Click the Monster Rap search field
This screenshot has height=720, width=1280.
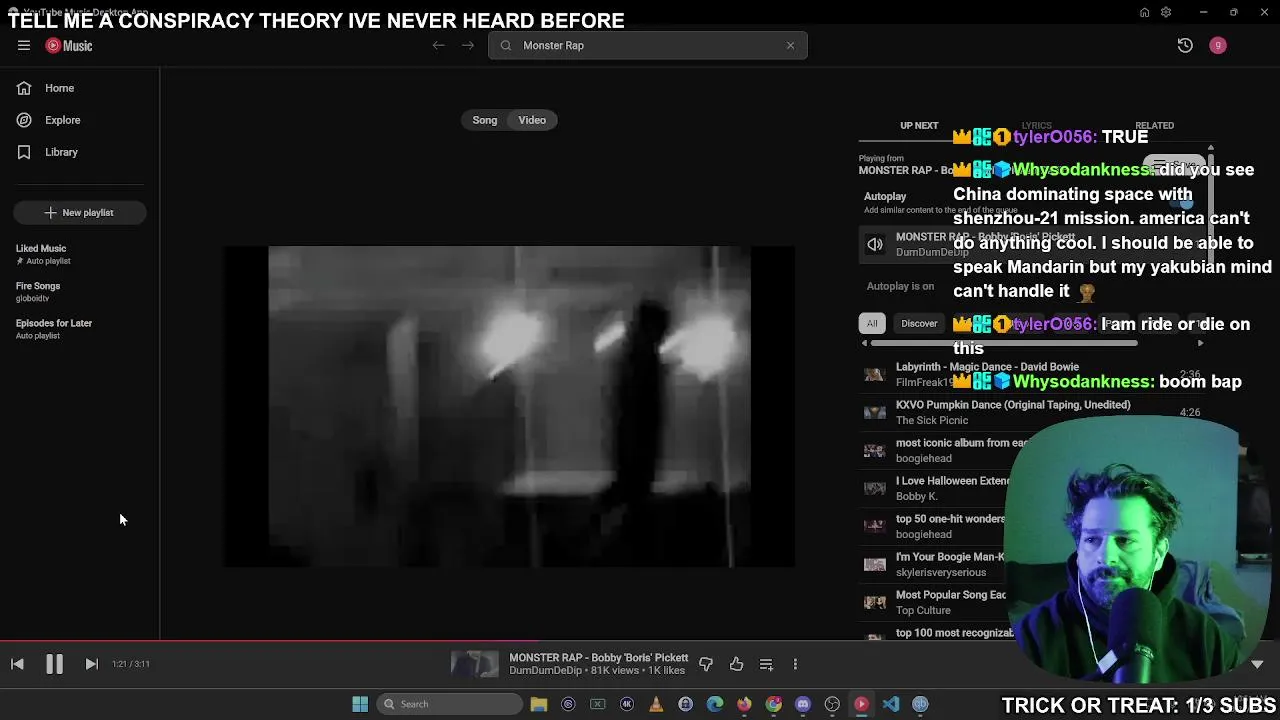647,45
